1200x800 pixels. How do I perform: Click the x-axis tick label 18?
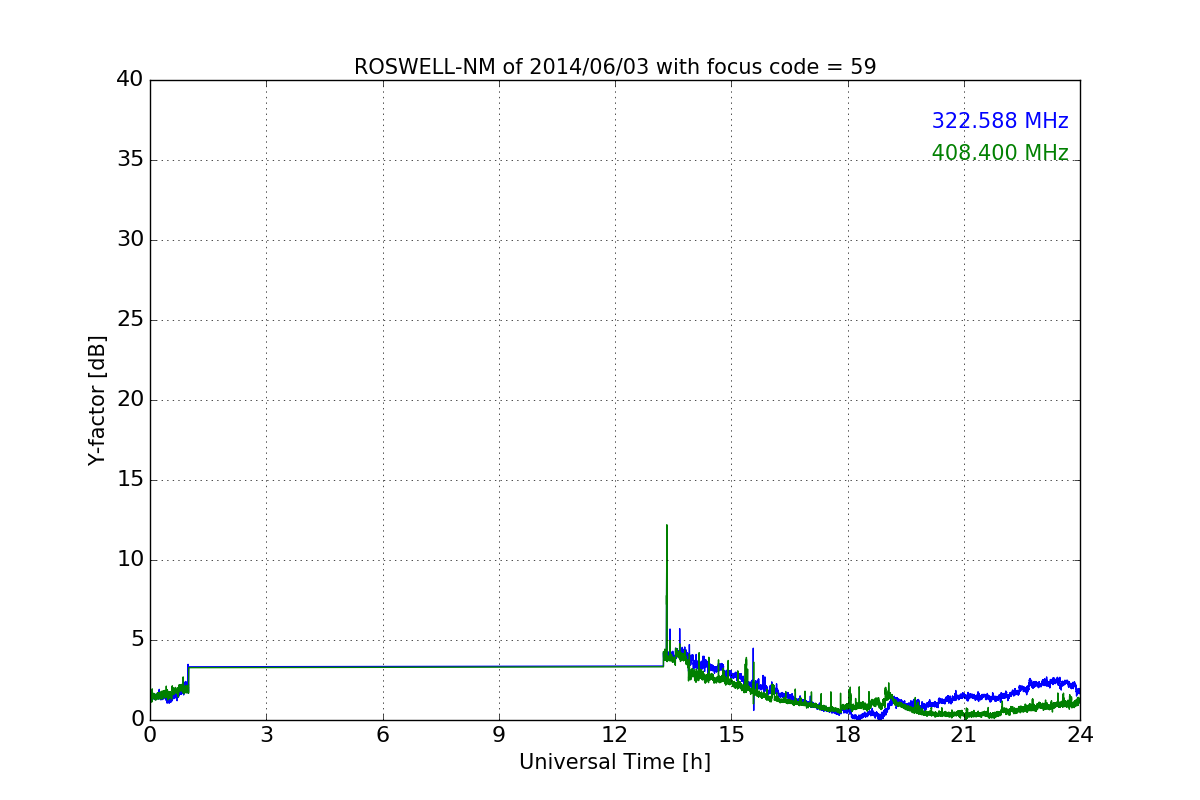tap(848, 735)
